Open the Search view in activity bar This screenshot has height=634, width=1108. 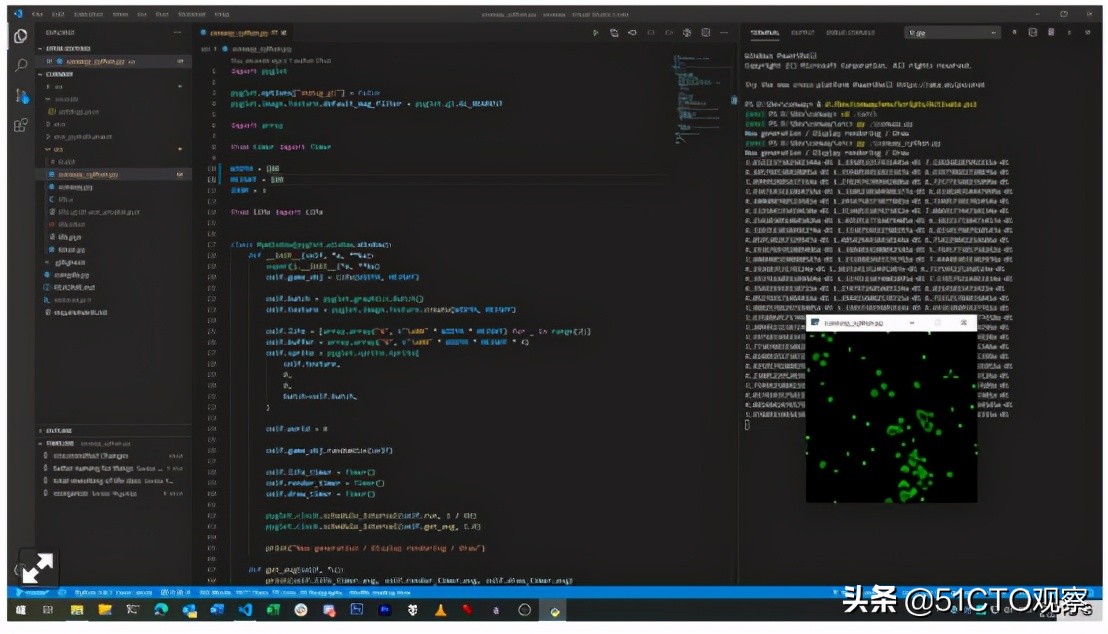(x=20, y=66)
